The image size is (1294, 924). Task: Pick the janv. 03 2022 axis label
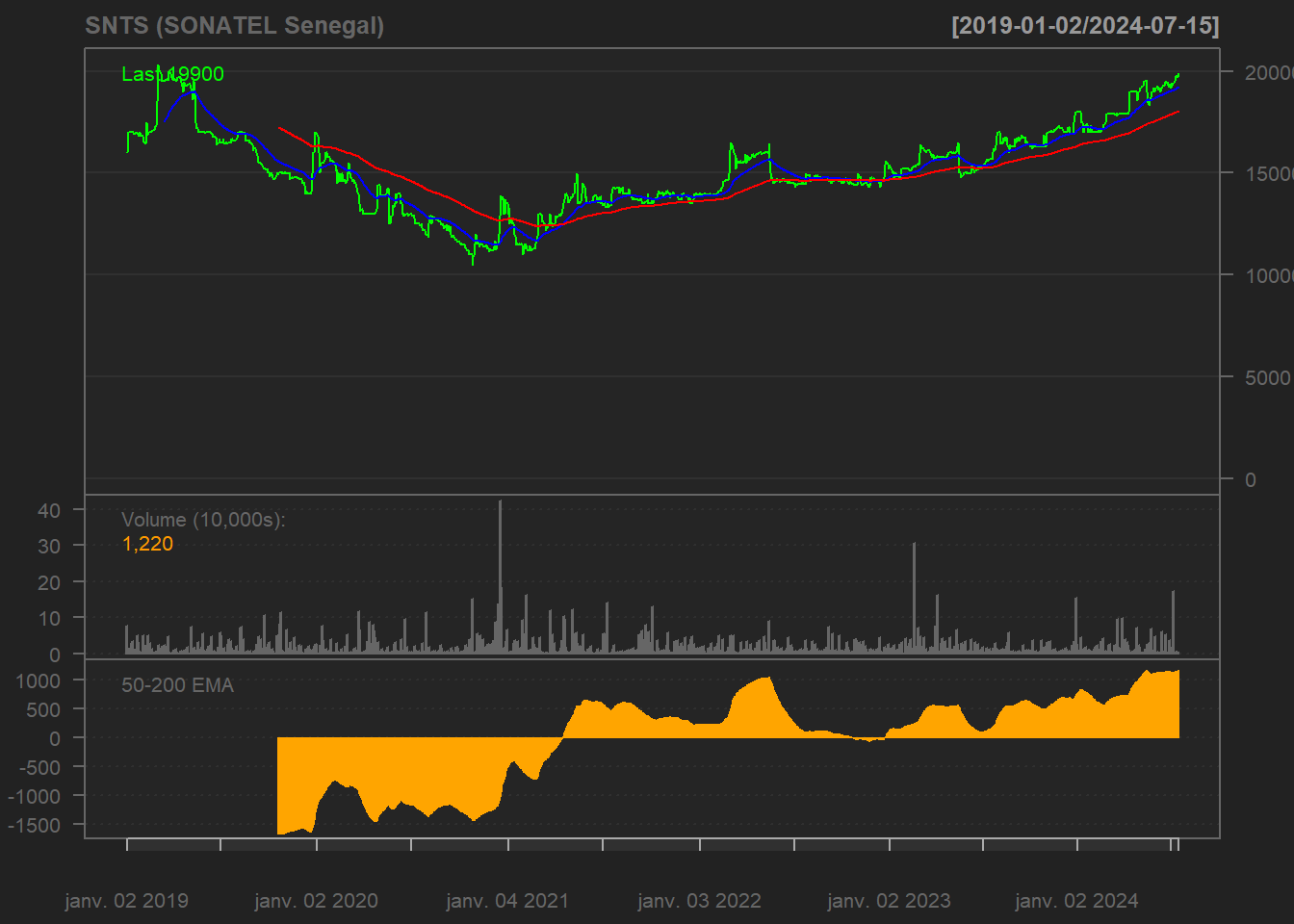(699, 901)
